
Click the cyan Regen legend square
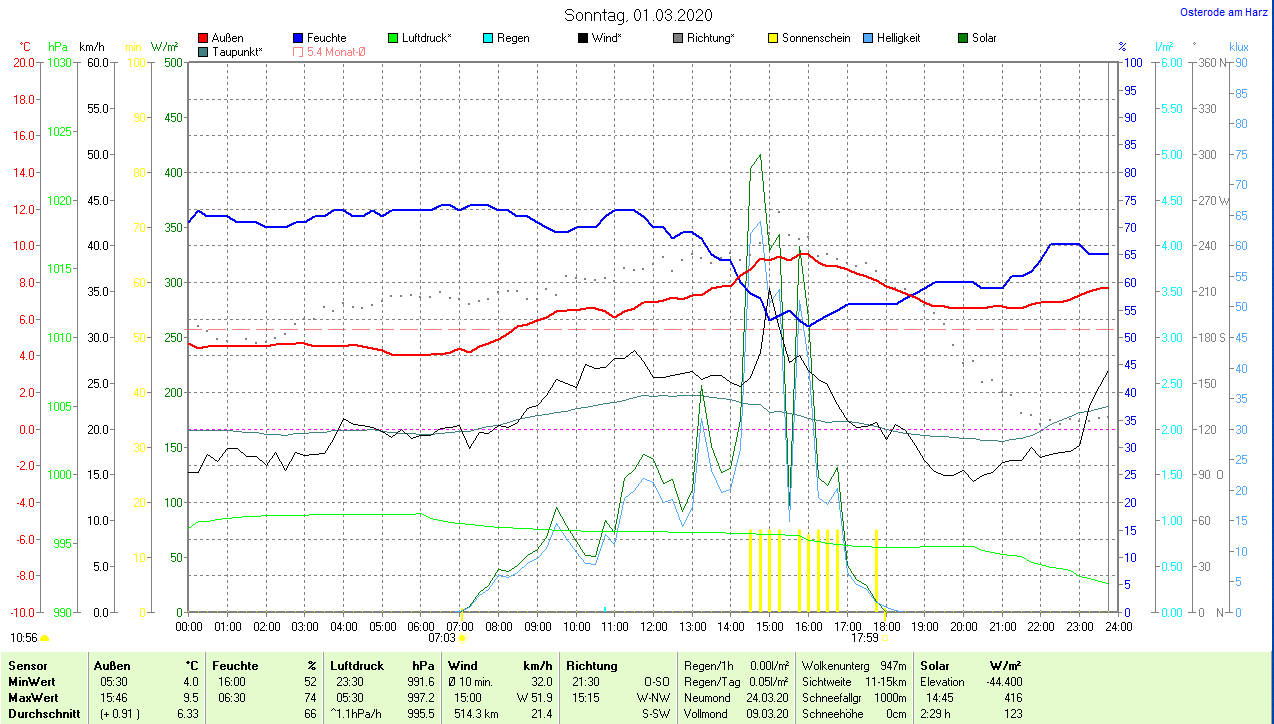pyautogui.click(x=488, y=38)
